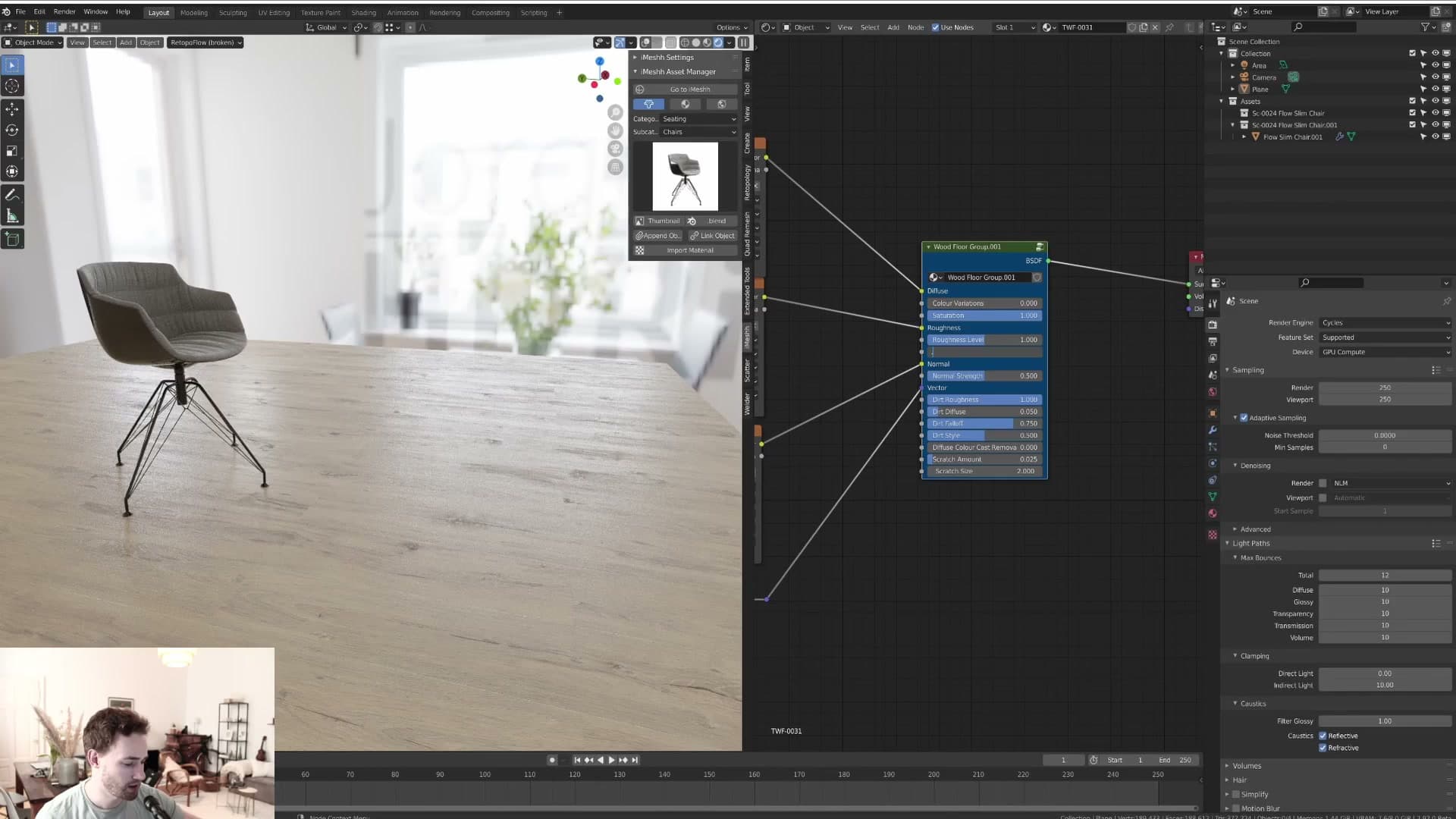The image size is (1456, 819).
Task: Click the Blender logo app menu
Action: 7,12
